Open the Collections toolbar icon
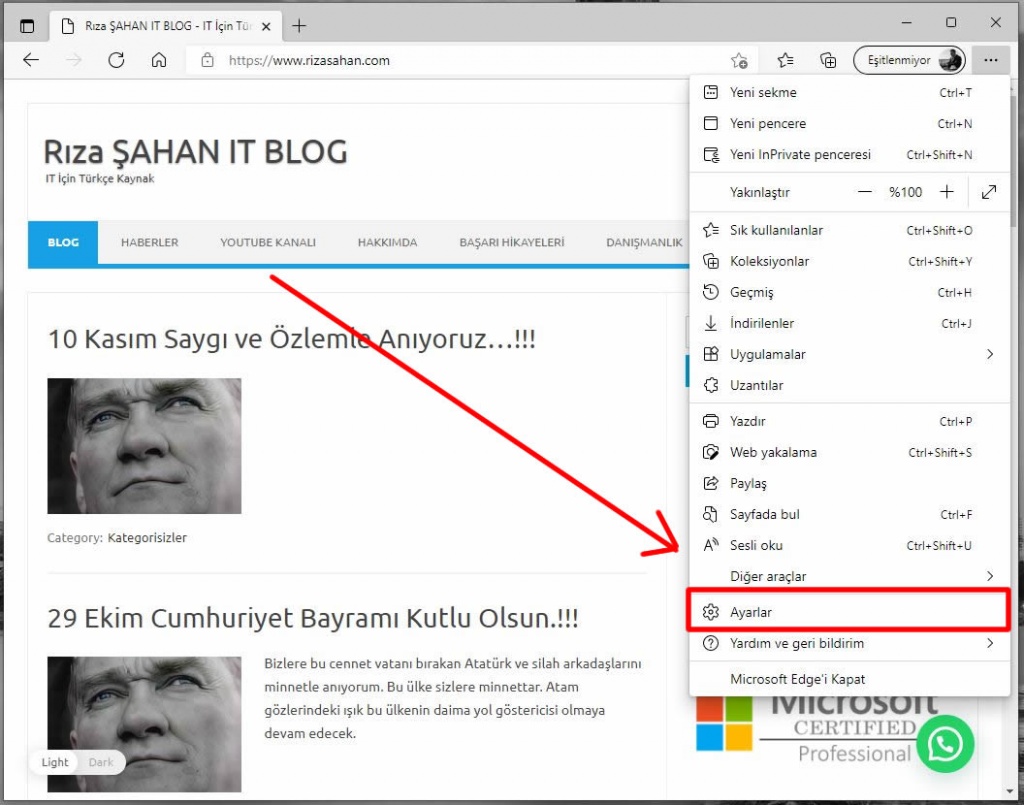Image resolution: width=1024 pixels, height=805 pixels. point(828,60)
